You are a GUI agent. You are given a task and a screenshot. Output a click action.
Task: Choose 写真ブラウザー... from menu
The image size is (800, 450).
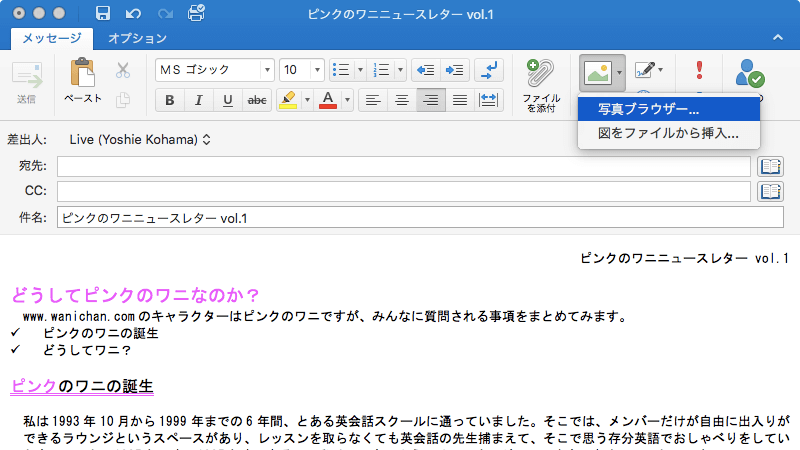click(x=669, y=109)
